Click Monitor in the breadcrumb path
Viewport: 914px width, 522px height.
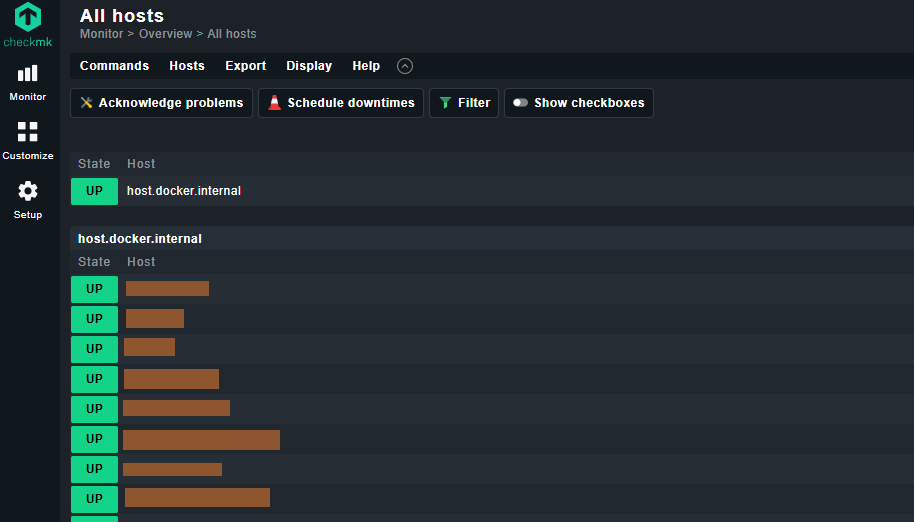tap(101, 34)
